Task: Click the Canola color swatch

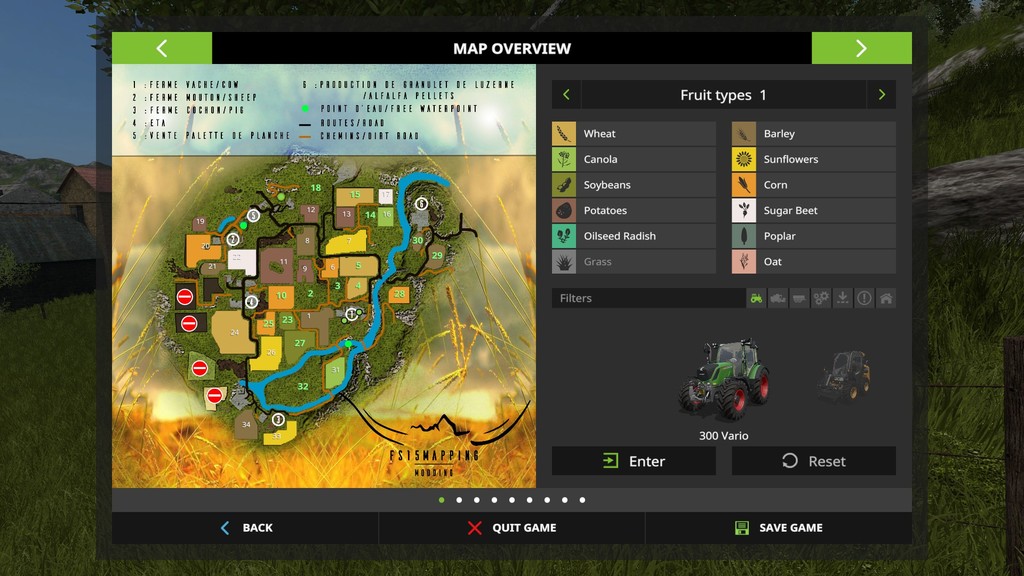Action: coord(565,159)
